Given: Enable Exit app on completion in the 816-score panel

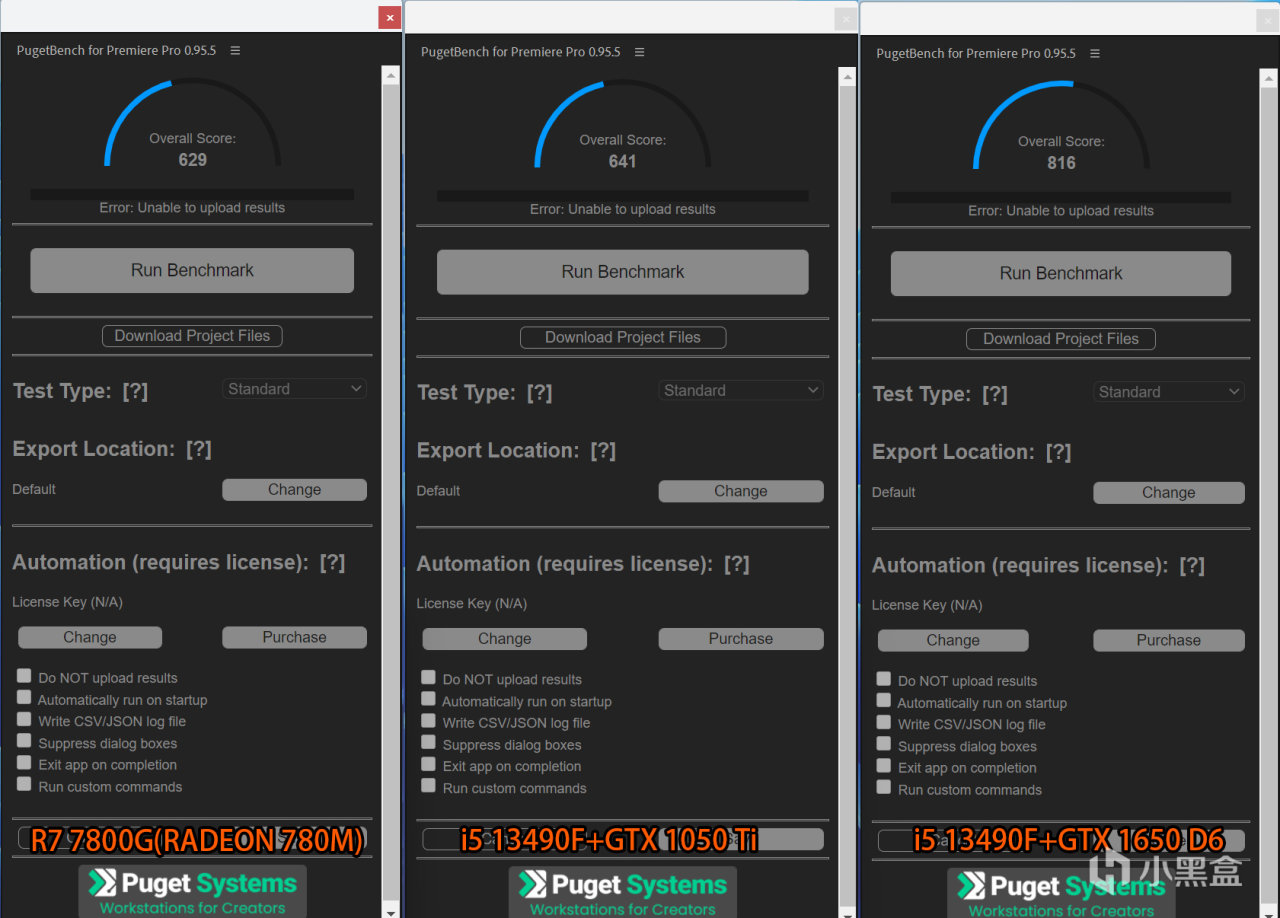Looking at the screenshot, I should tap(883, 766).
